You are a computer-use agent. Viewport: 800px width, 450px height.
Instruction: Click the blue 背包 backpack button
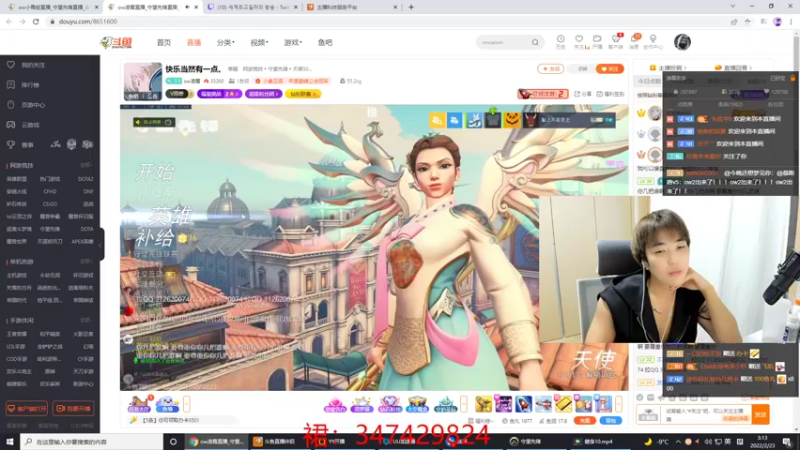point(610,421)
